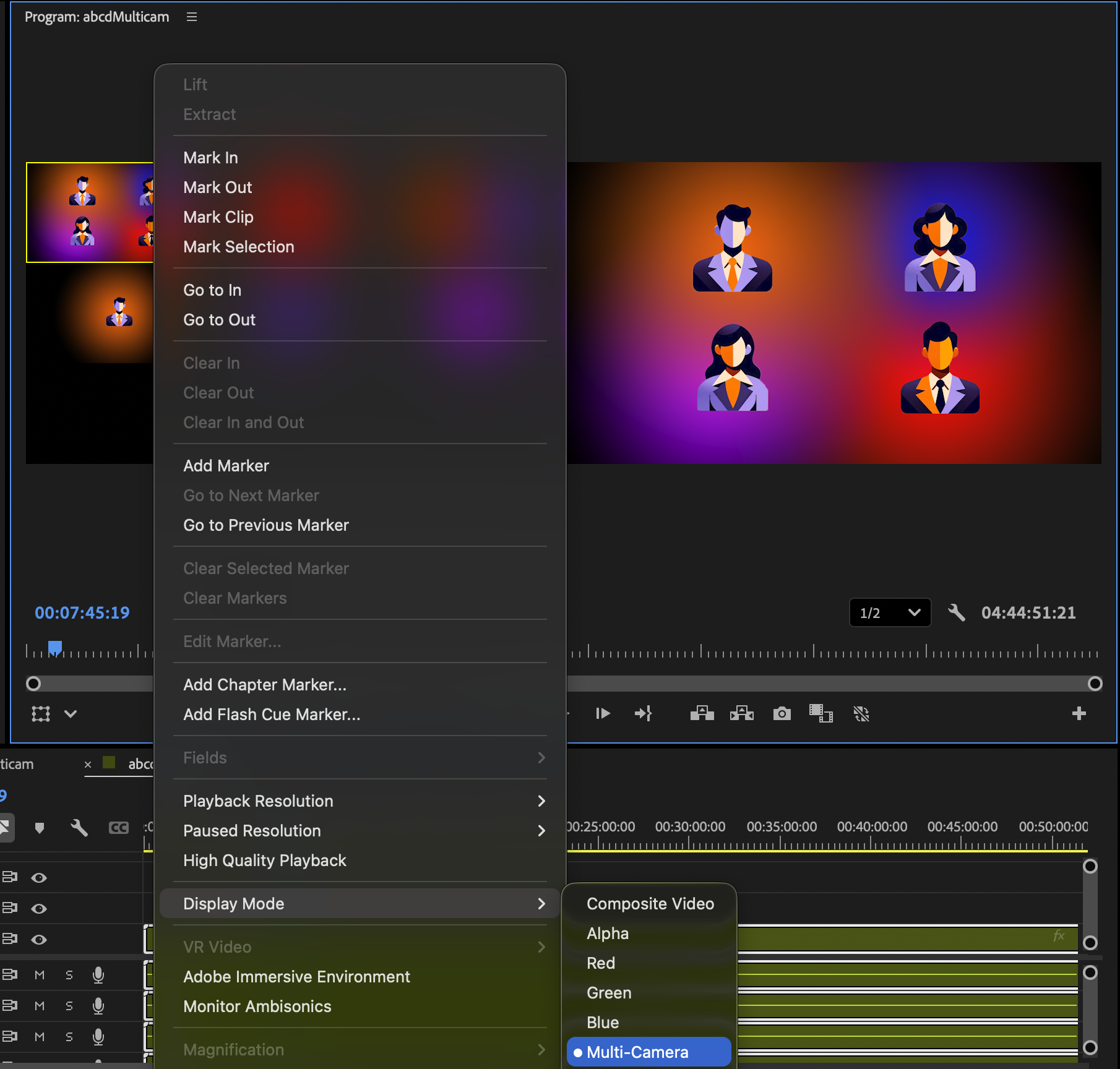Select Mark In from the context menu
Screen dimensions: 1120x1069
(210, 157)
